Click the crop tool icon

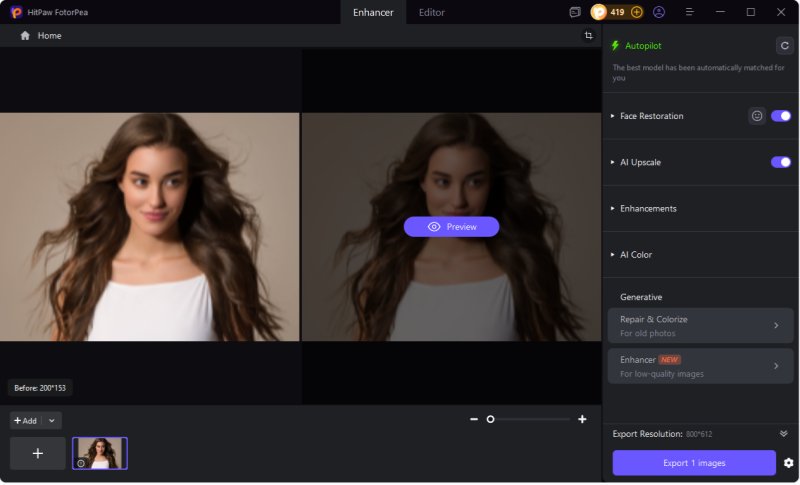589,35
